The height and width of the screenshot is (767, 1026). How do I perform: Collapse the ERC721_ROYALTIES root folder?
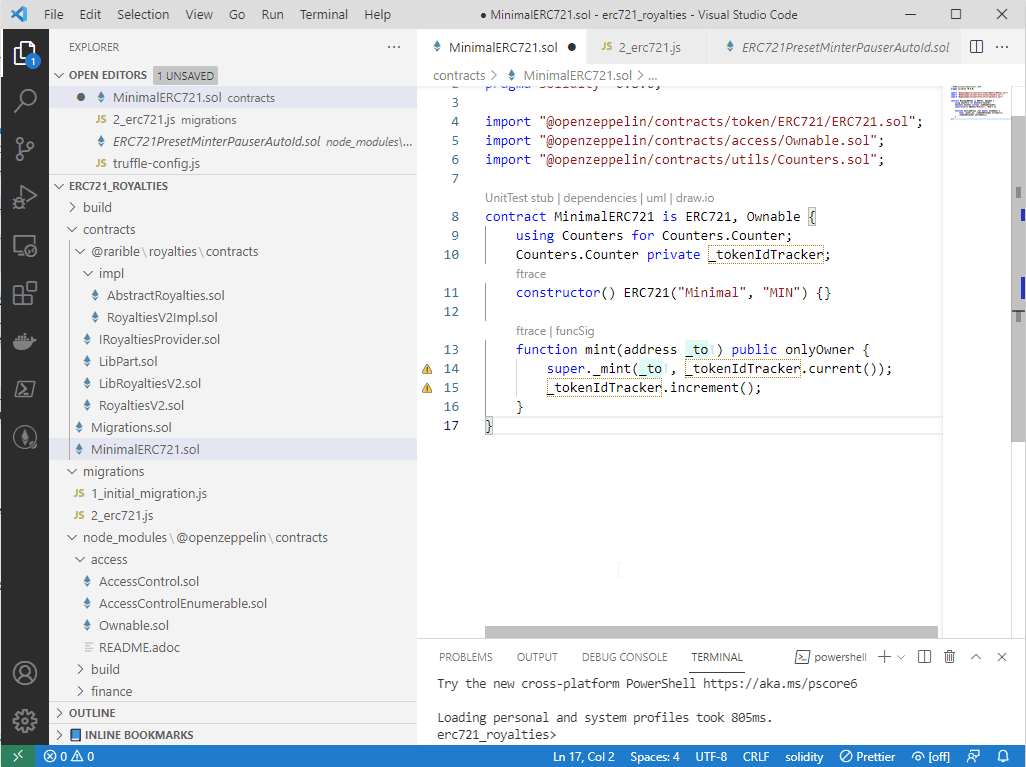pos(60,186)
